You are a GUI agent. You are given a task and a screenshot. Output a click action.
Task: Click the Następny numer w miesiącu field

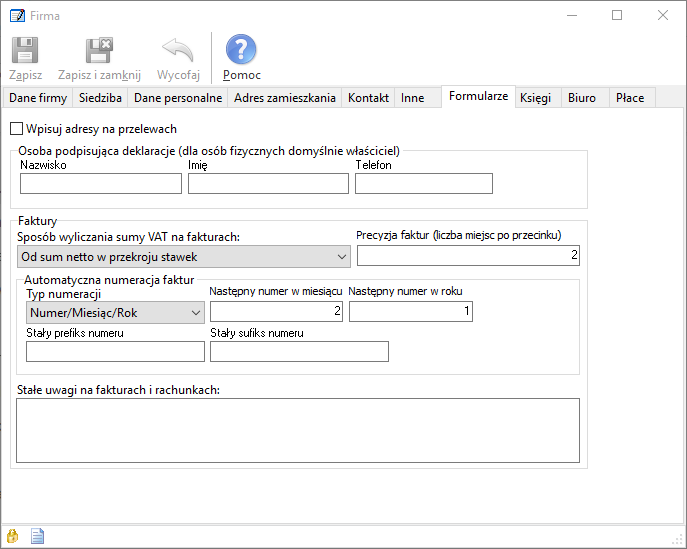point(276,313)
